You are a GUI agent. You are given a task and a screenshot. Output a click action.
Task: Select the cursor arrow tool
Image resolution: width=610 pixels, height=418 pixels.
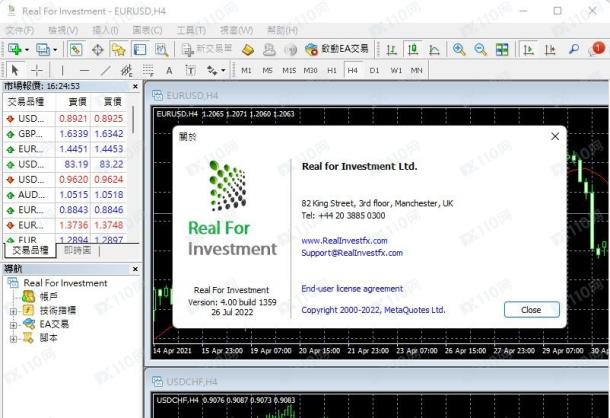coord(15,70)
